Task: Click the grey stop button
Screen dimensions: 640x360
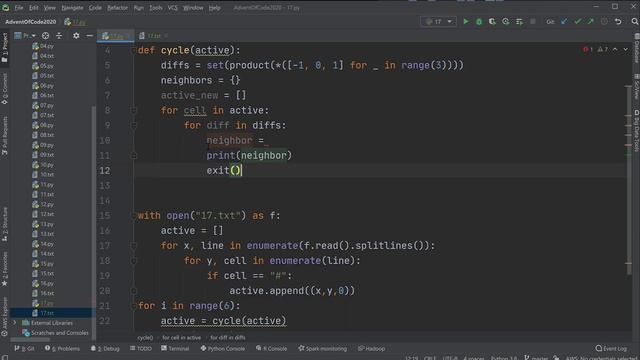Action: (x=533, y=22)
